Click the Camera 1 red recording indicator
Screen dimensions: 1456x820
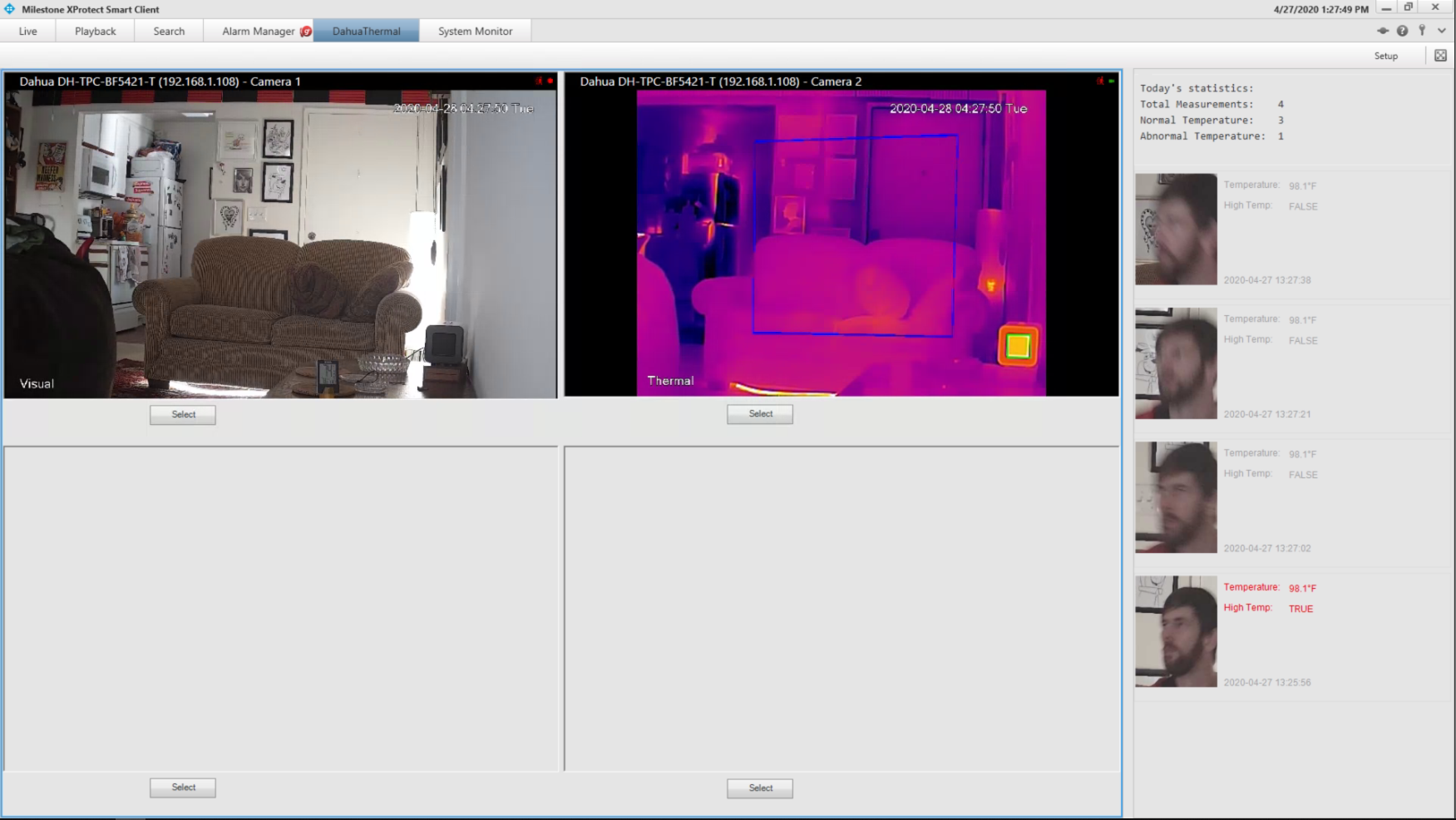pyautogui.click(x=550, y=81)
